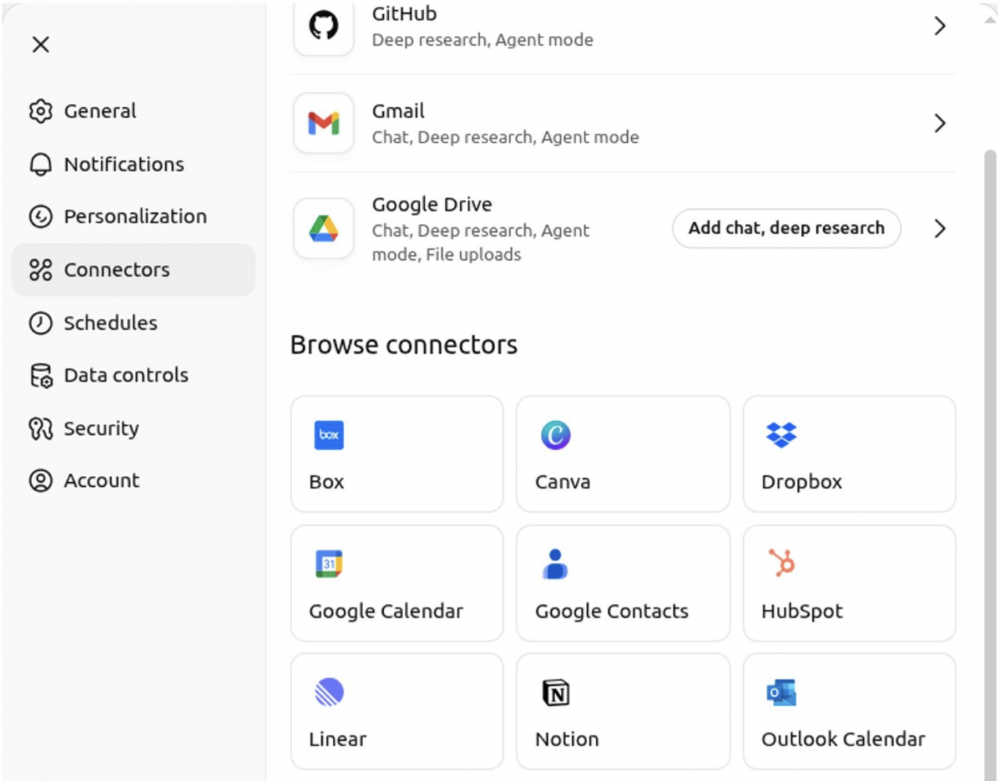Choose the HubSpot connector icon

(x=781, y=563)
